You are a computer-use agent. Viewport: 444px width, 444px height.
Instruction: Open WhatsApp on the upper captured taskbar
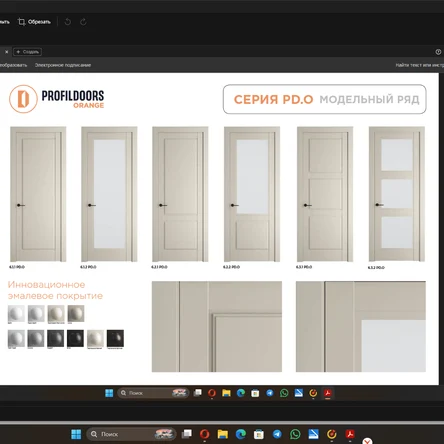284,393
